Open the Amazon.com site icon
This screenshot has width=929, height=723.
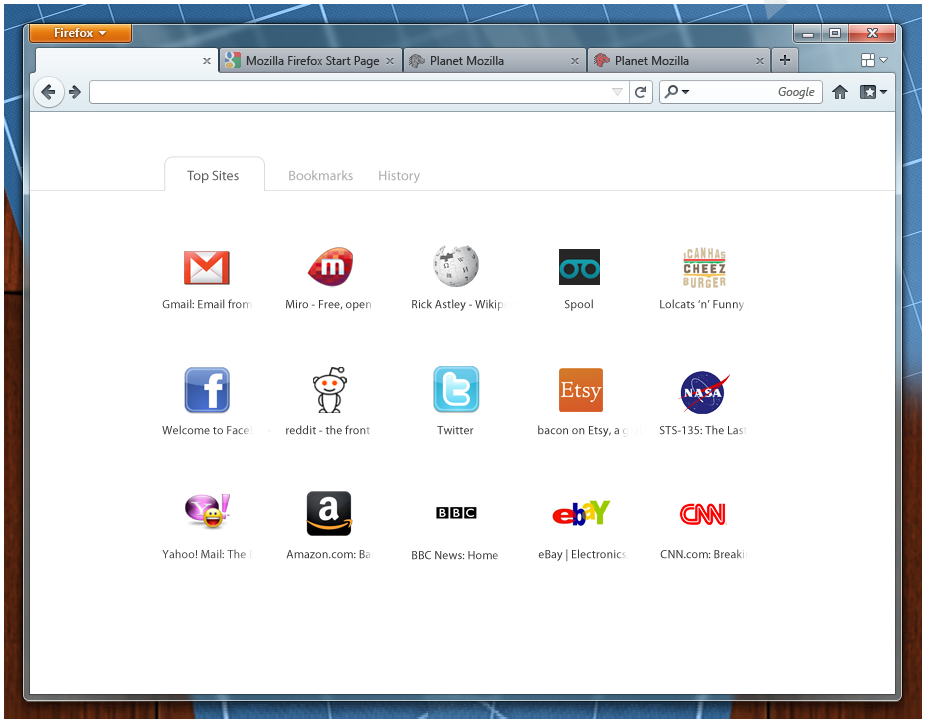point(329,514)
